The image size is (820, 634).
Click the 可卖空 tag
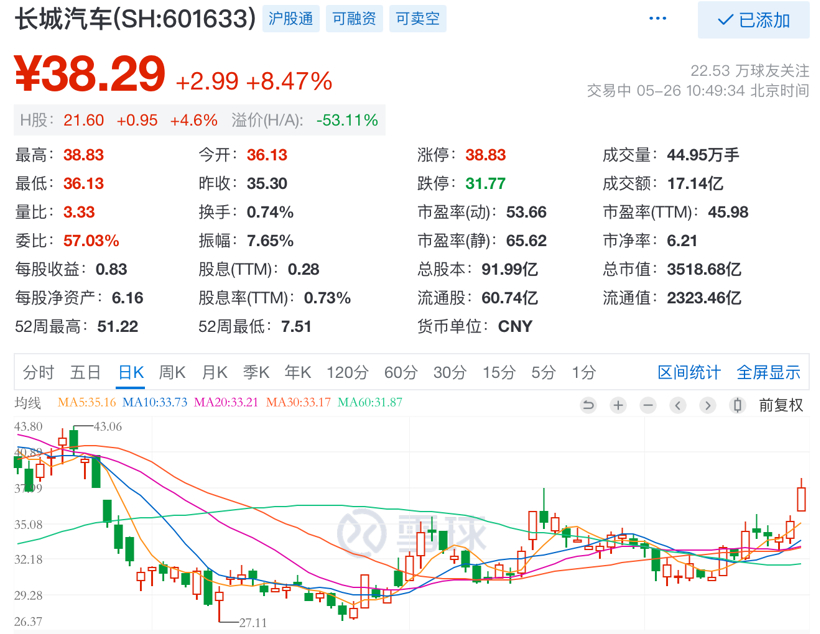click(417, 19)
